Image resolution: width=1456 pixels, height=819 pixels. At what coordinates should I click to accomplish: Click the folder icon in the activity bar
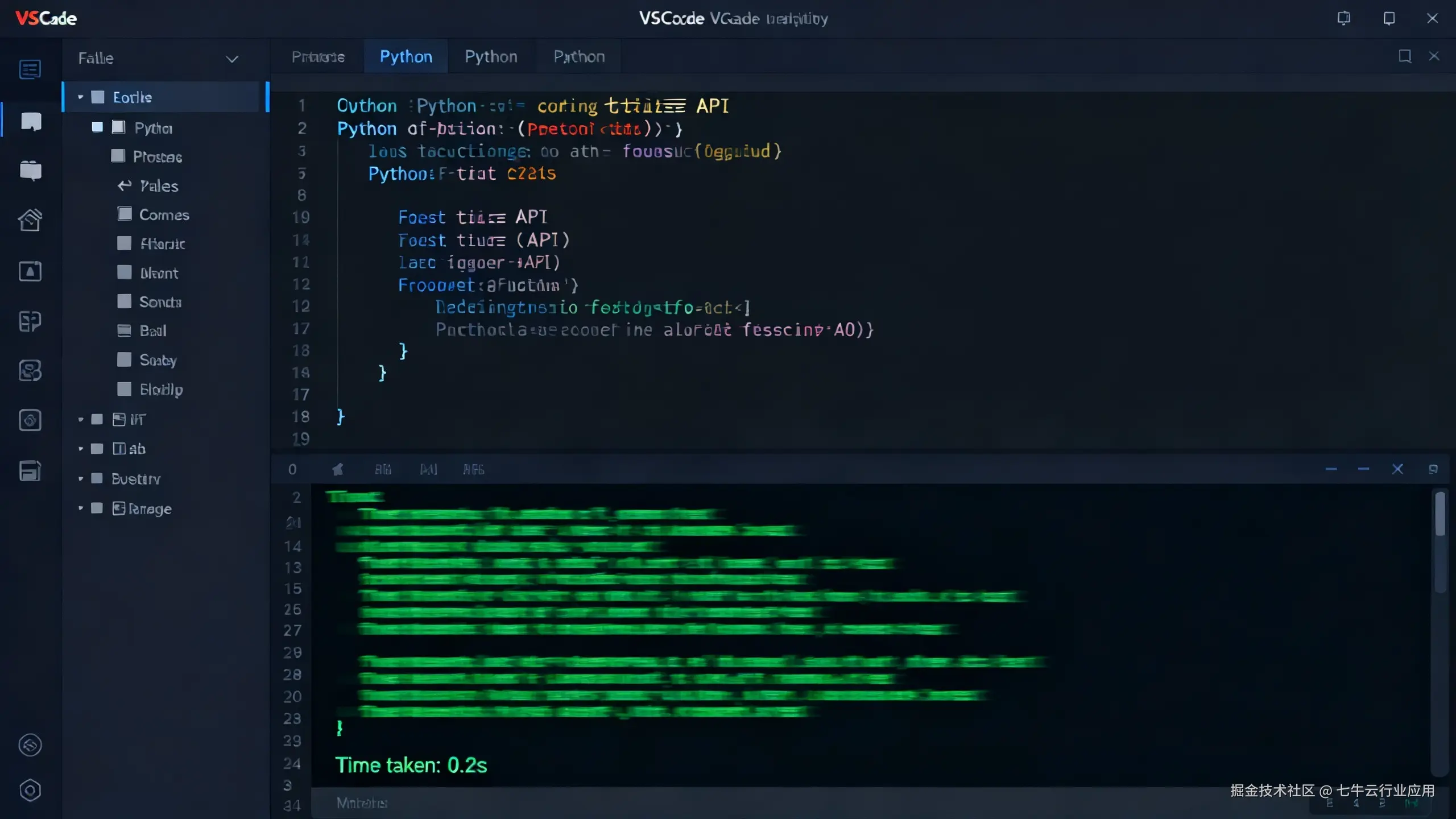coord(30,170)
